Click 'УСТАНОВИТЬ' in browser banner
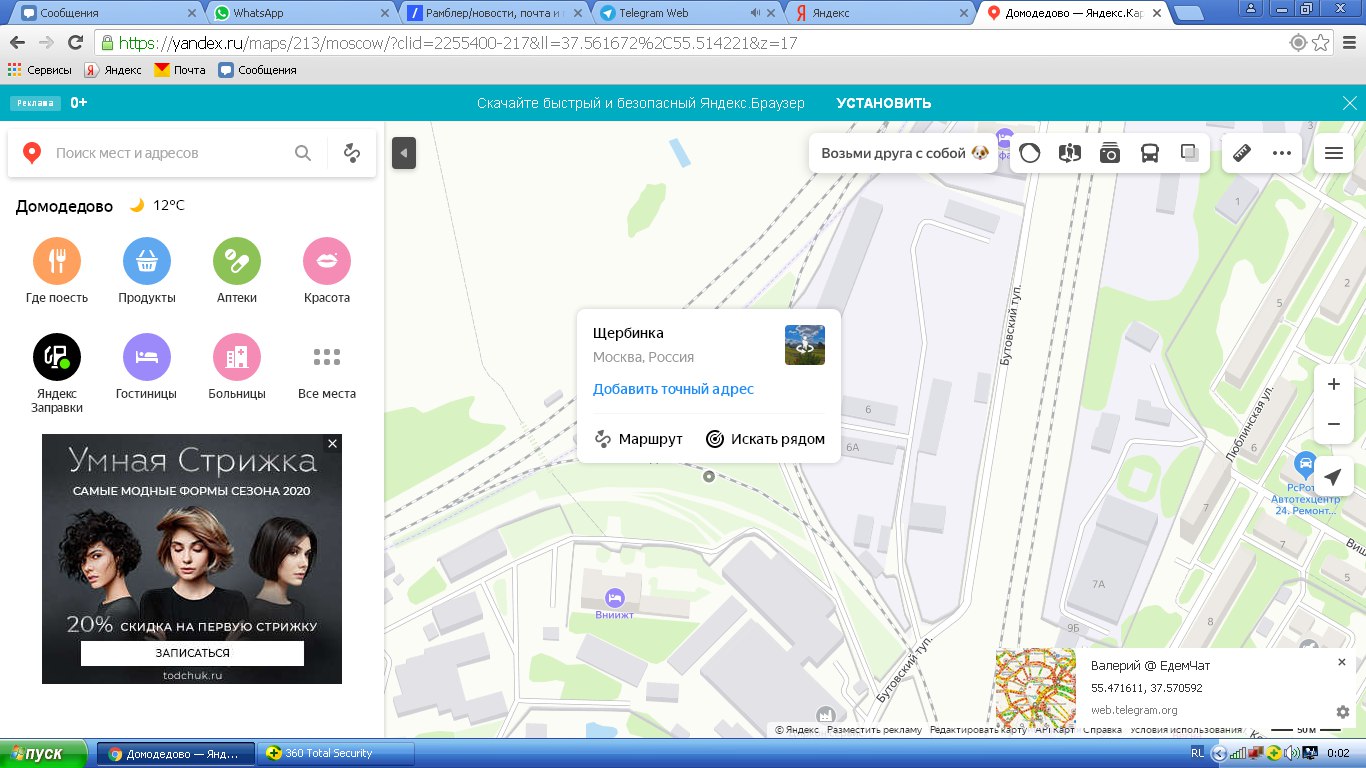This screenshot has width=1366, height=768. pos(884,103)
